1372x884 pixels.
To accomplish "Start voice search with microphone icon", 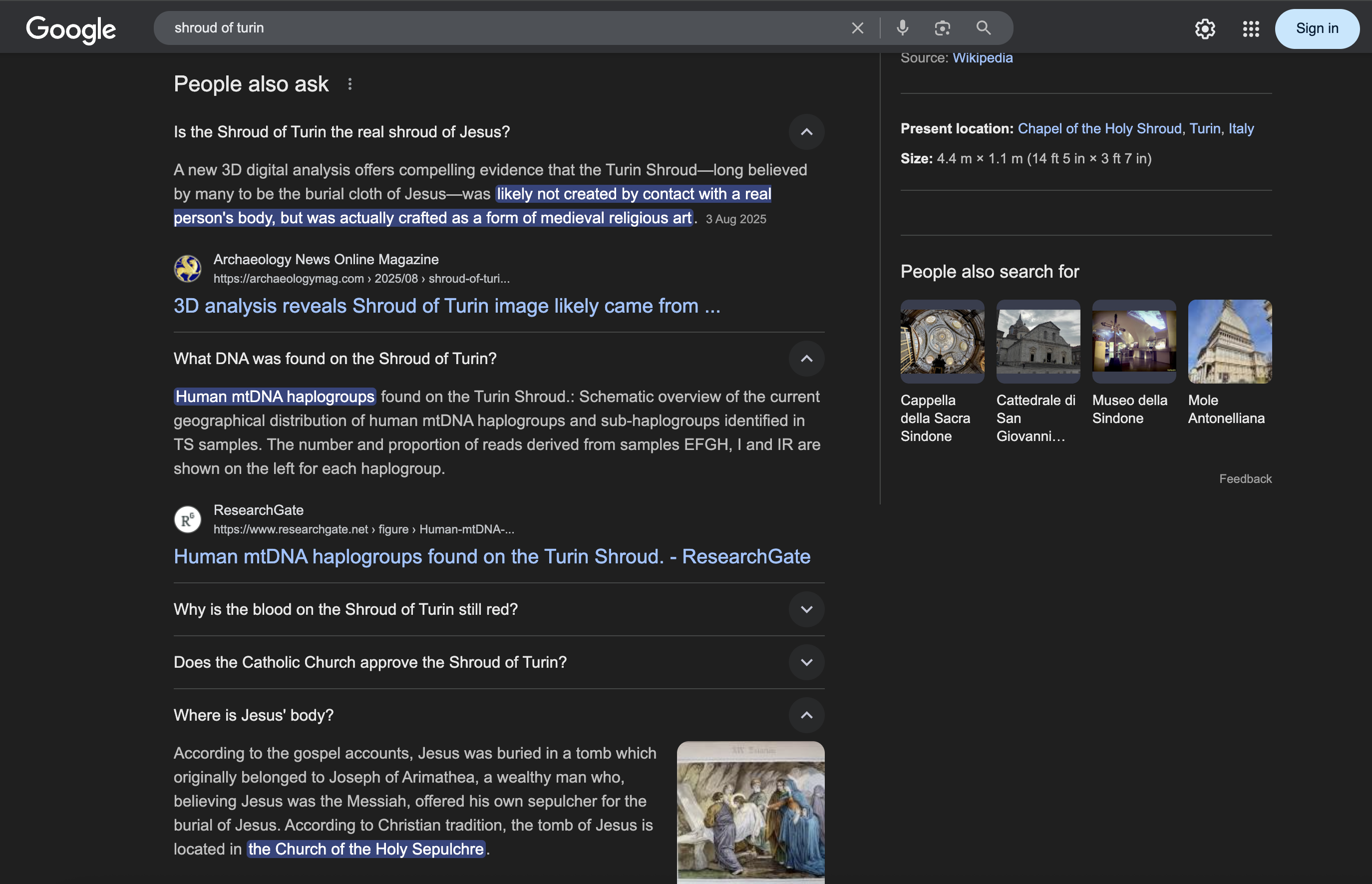I will [903, 28].
